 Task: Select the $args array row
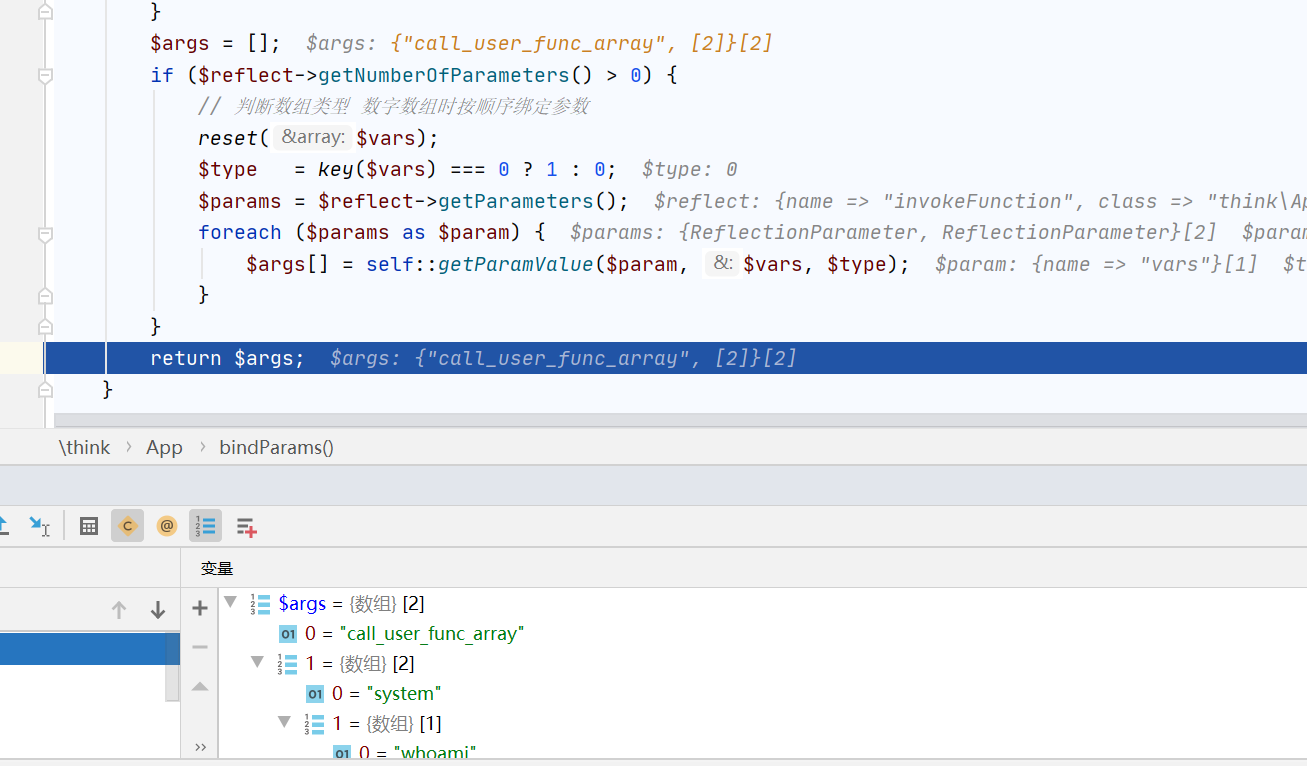coord(762,603)
